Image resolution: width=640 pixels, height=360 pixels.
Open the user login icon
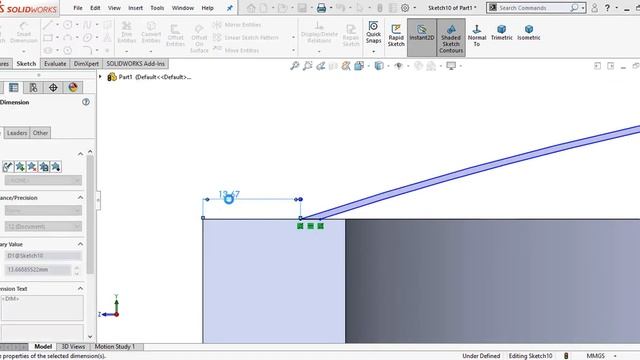pos(595,8)
